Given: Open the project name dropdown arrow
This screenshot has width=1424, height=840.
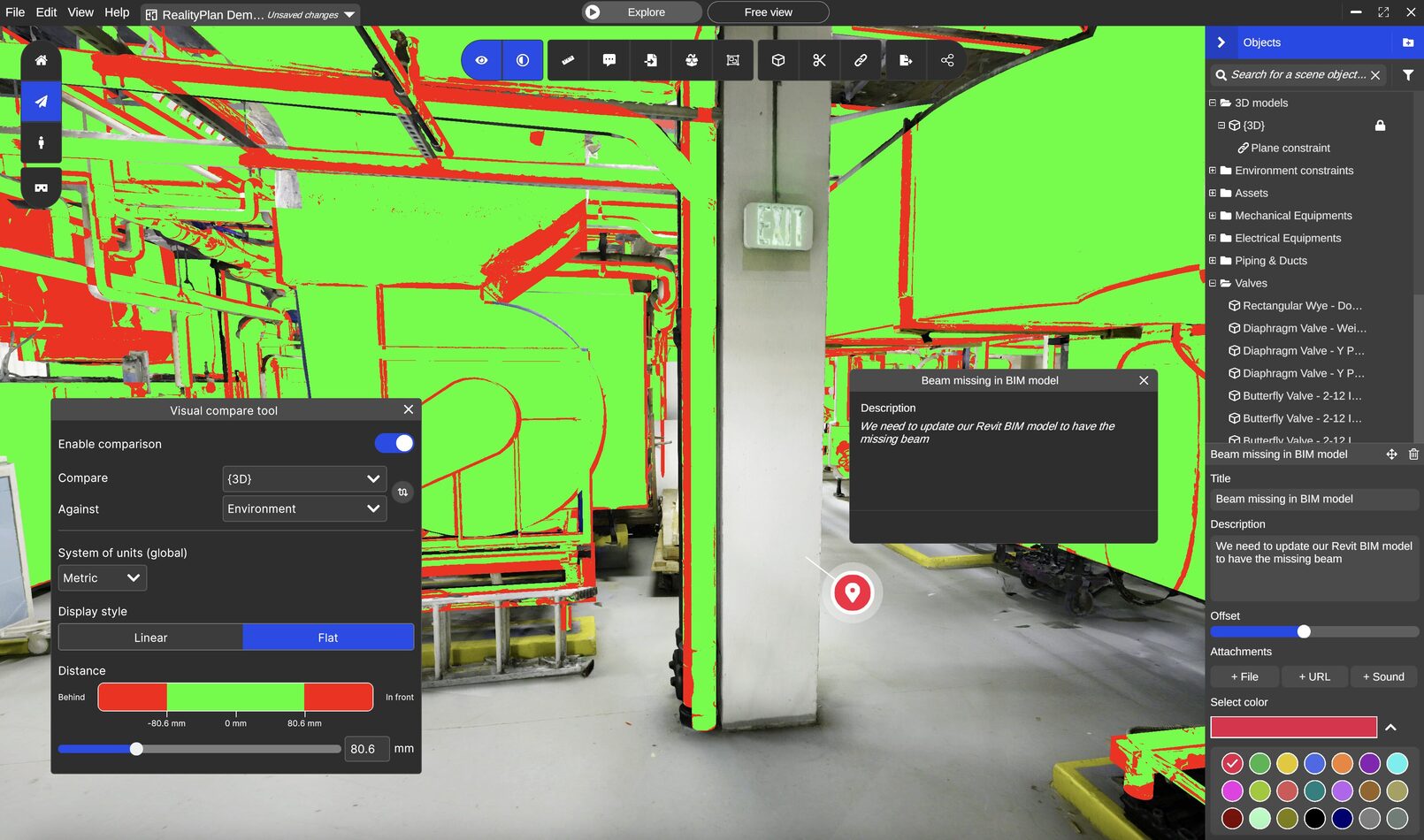Looking at the screenshot, I should [349, 14].
